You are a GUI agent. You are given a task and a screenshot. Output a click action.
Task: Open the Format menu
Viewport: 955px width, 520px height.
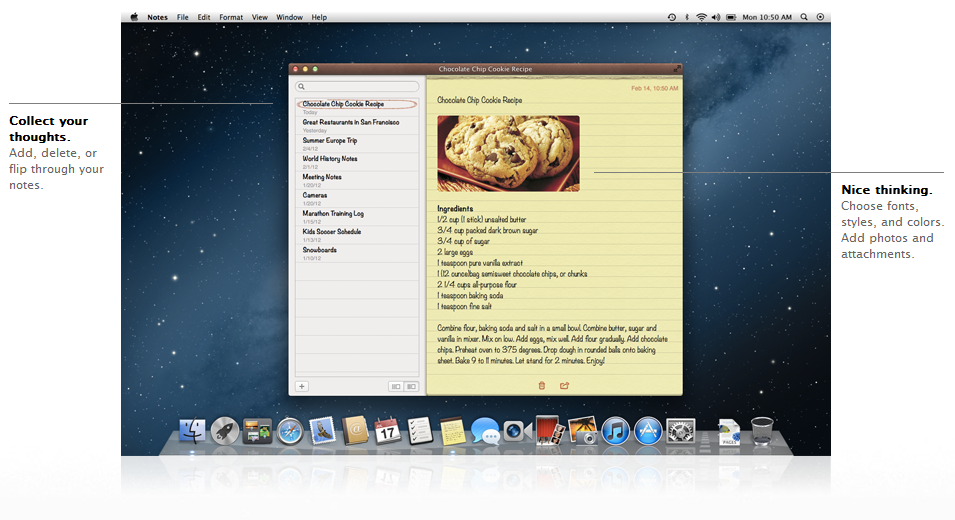231,17
